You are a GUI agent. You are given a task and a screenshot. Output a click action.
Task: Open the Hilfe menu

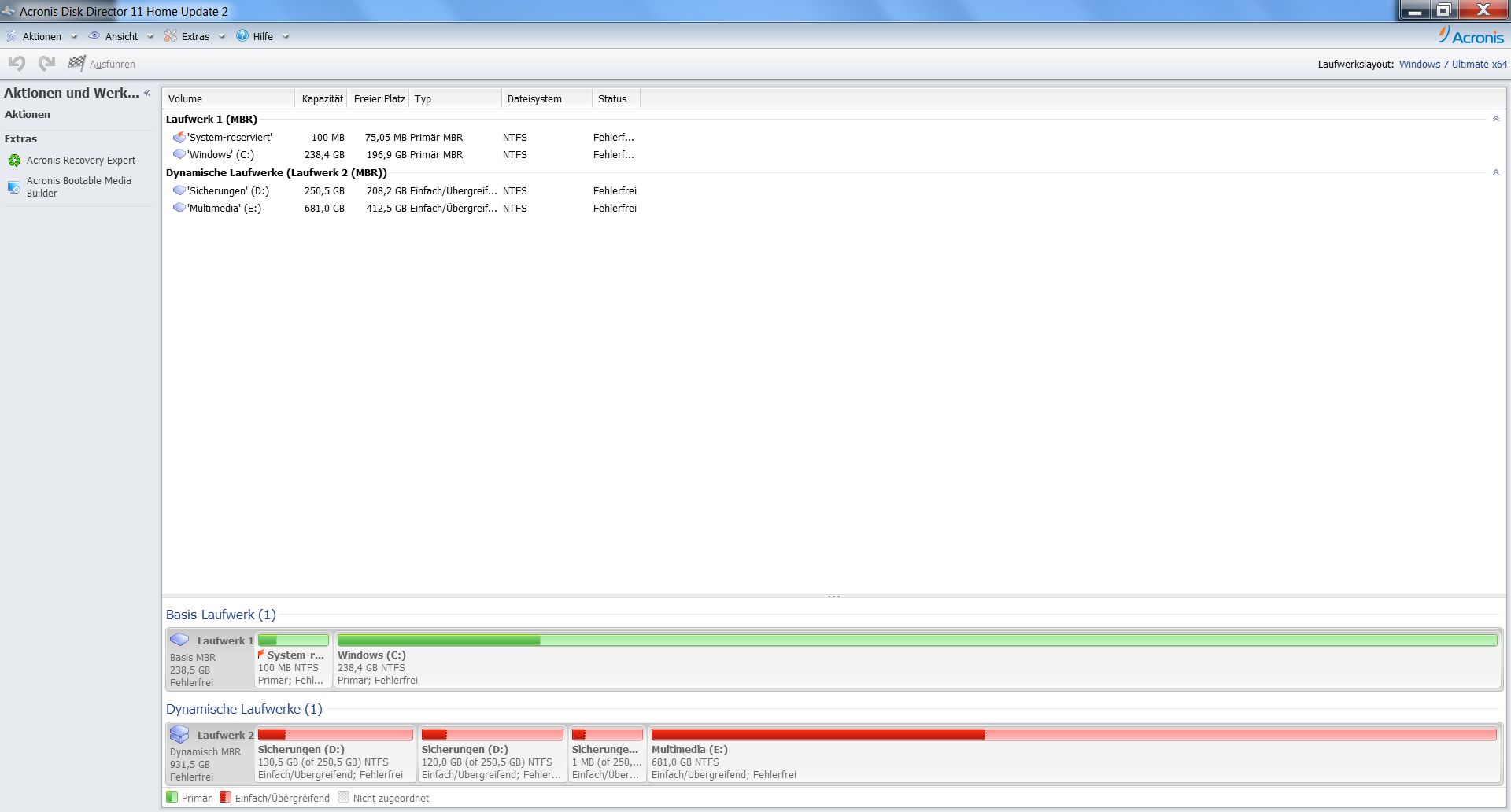click(263, 37)
